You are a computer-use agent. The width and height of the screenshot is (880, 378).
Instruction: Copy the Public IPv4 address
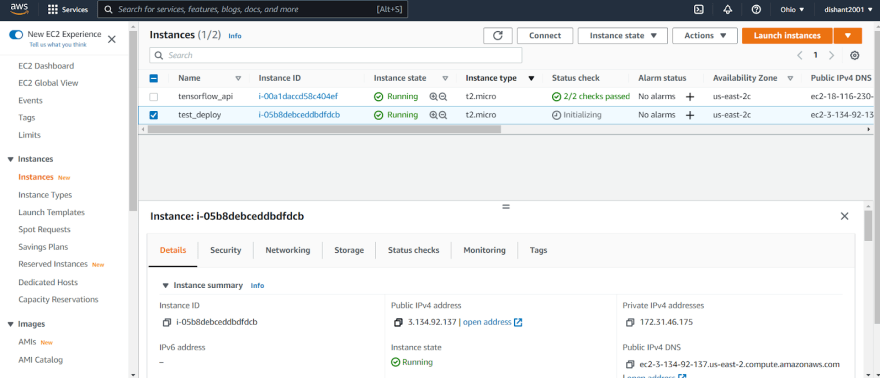tap(398, 322)
